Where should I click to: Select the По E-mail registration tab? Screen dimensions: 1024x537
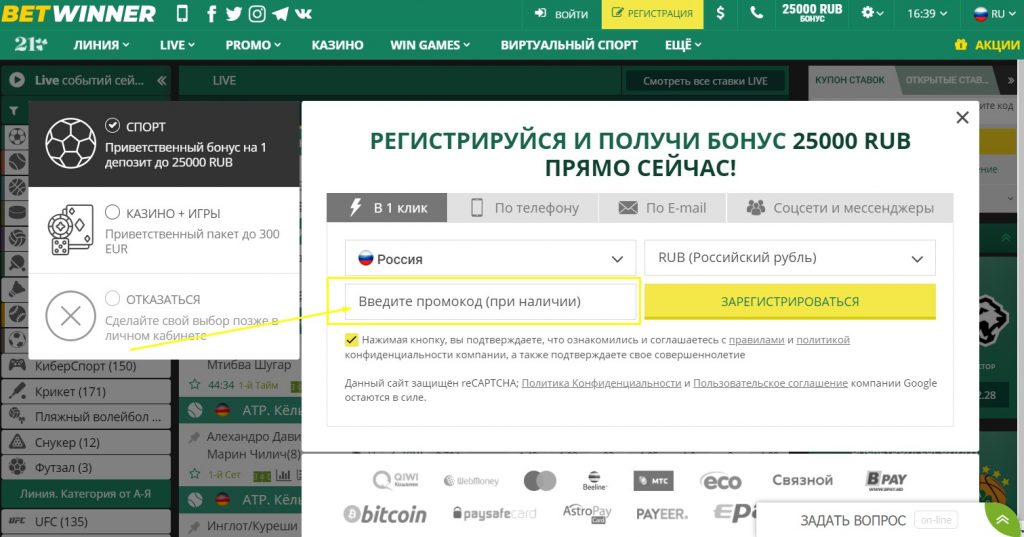pos(662,208)
